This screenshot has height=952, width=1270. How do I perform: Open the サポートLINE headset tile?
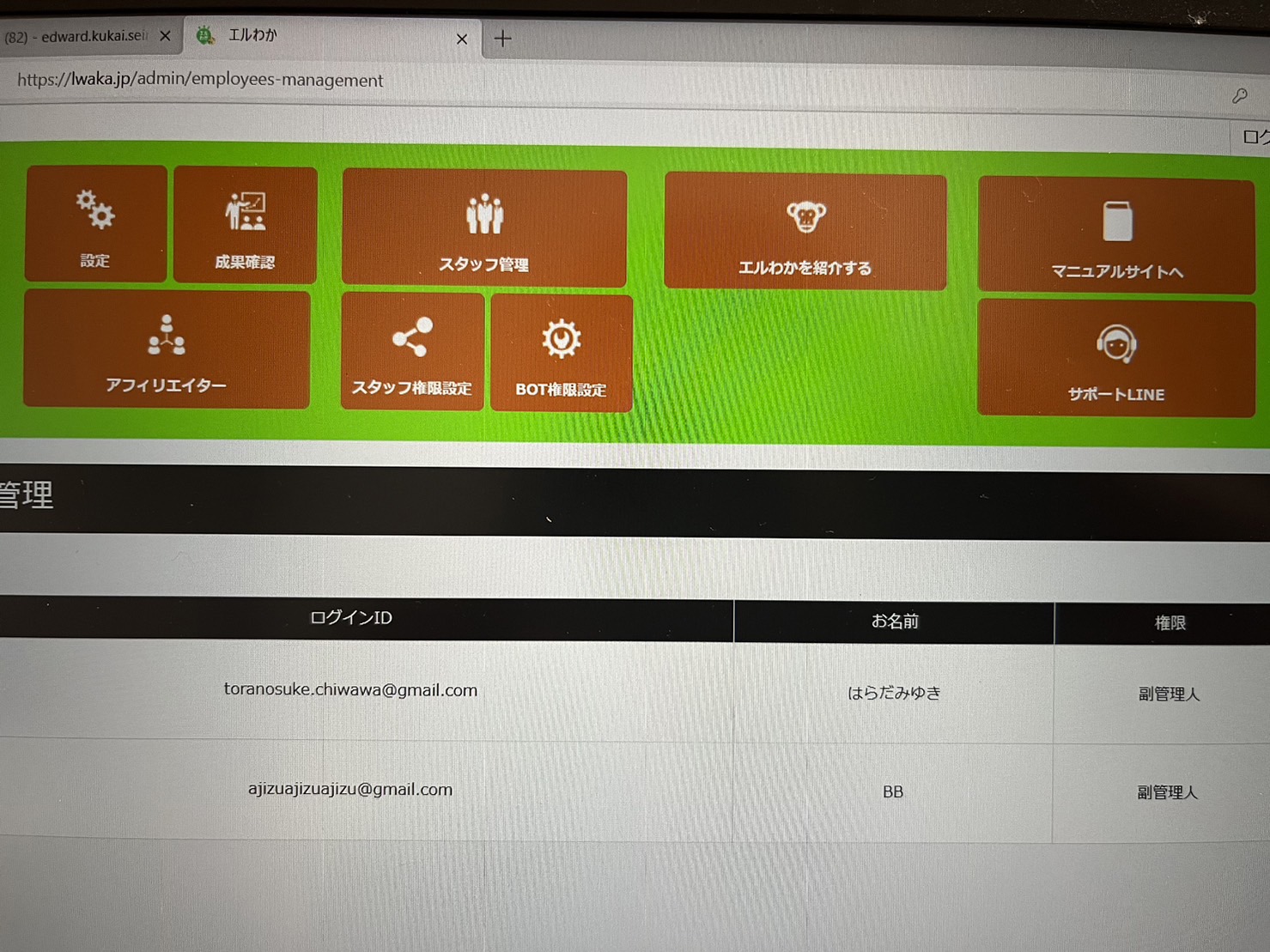click(x=1115, y=358)
